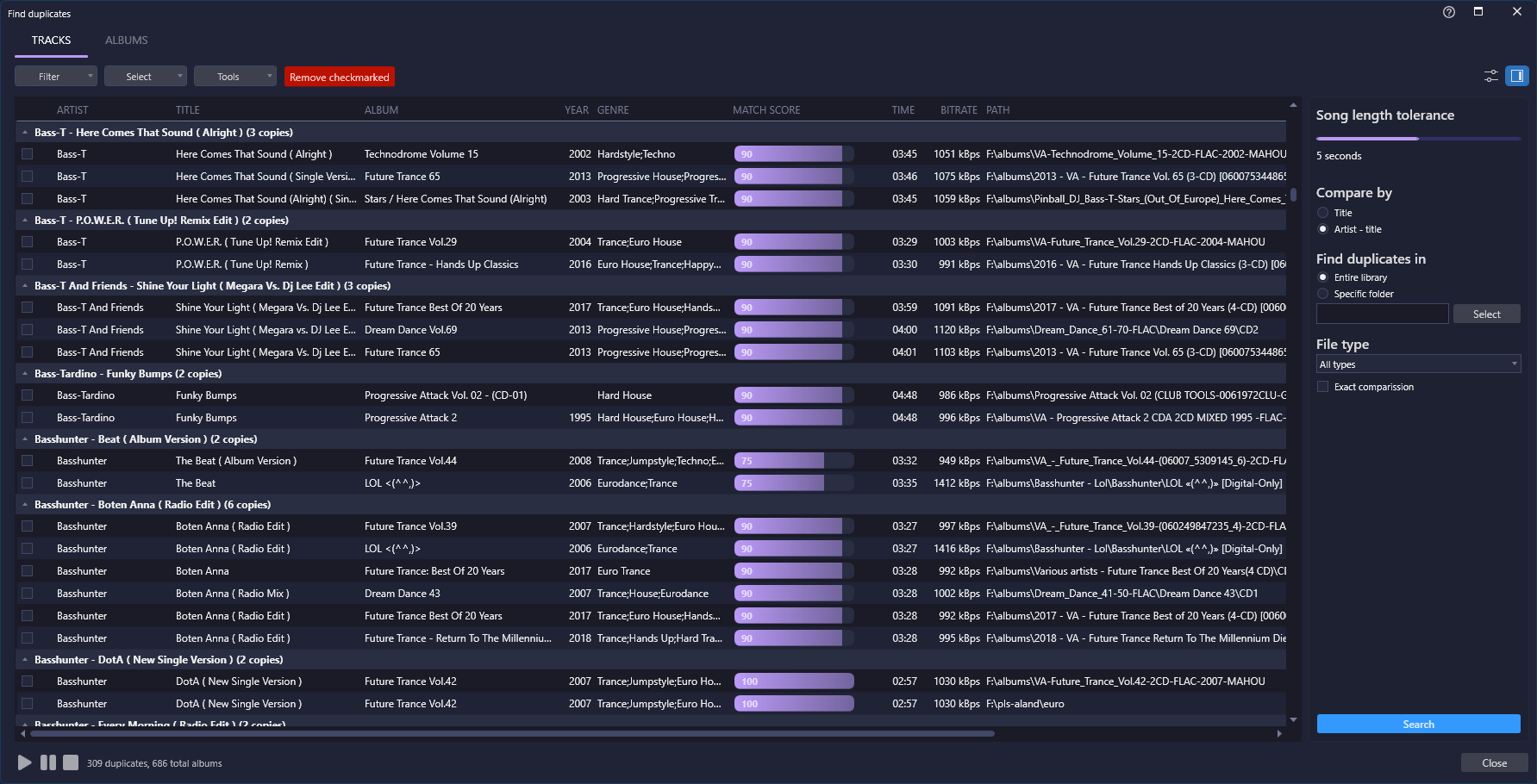This screenshot has width=1537, height=784.
Task: Check The Beat LOL album row checkbox
Action: tap(28, 483)
